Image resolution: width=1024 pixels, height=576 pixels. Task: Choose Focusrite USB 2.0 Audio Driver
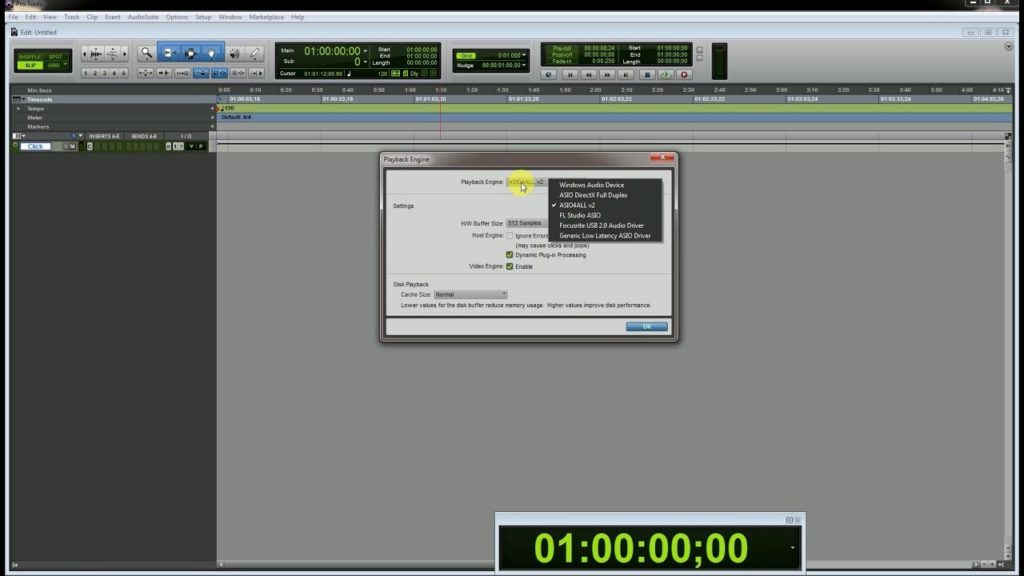[x=605, y=225]
